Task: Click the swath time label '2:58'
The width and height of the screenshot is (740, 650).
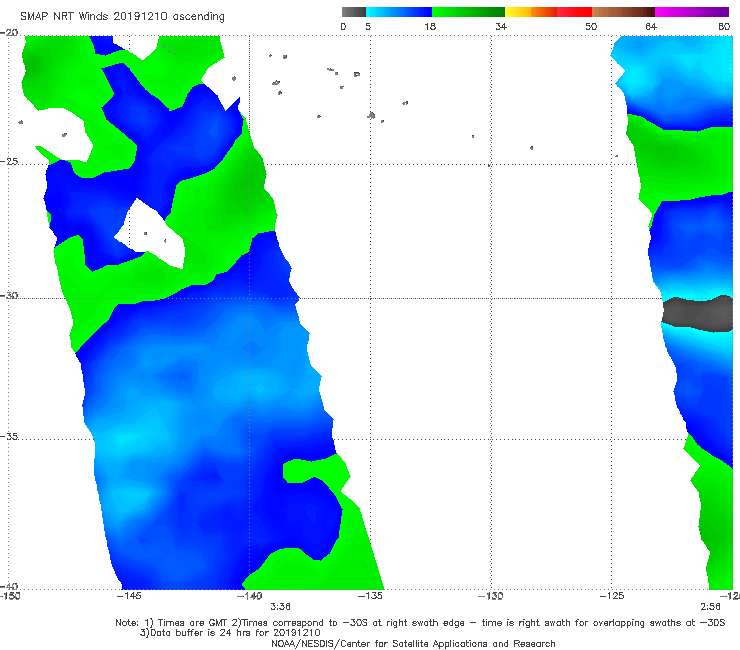Action: [x=710, y=607]
